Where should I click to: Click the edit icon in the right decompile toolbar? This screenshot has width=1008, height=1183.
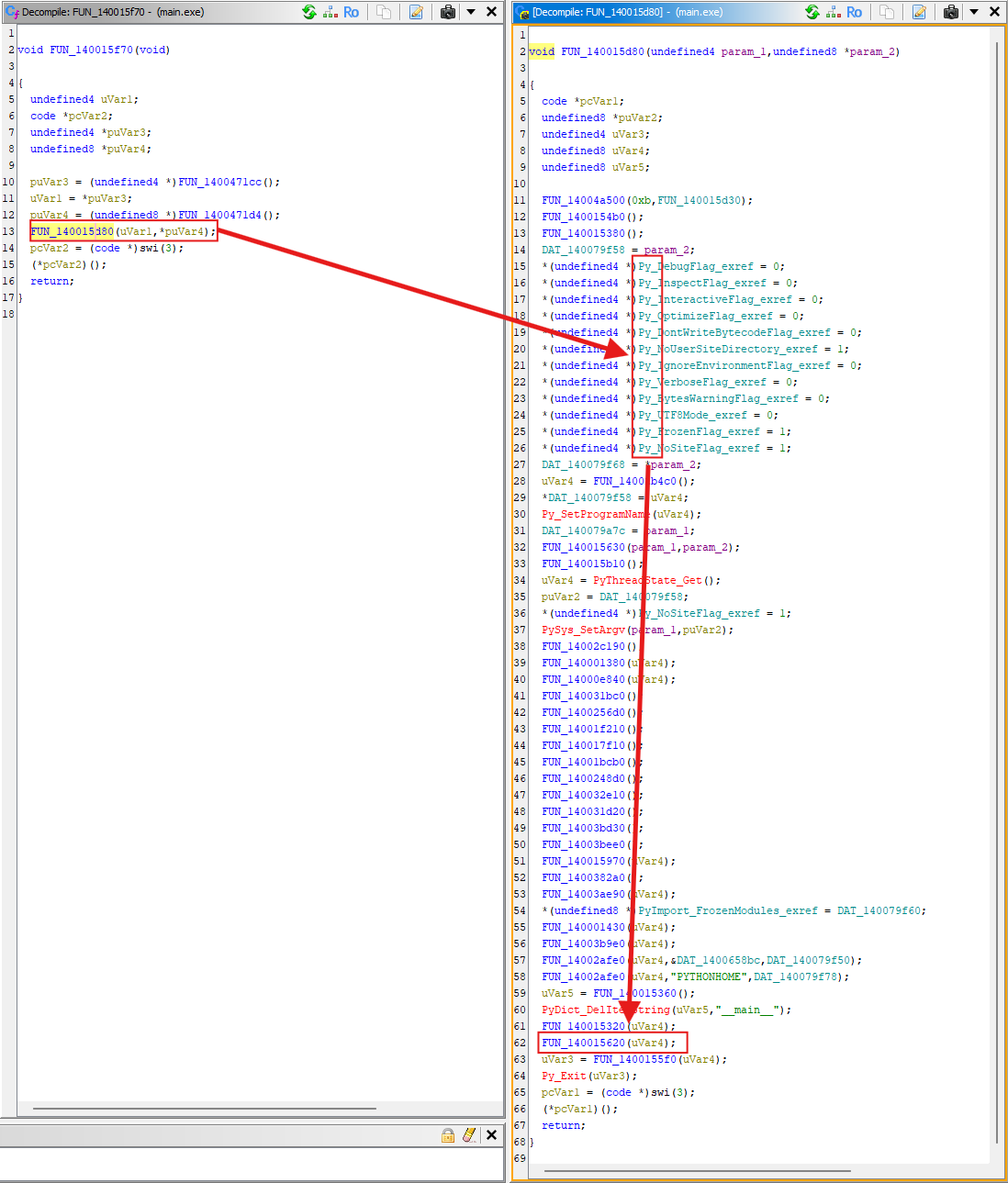[919, 12]
